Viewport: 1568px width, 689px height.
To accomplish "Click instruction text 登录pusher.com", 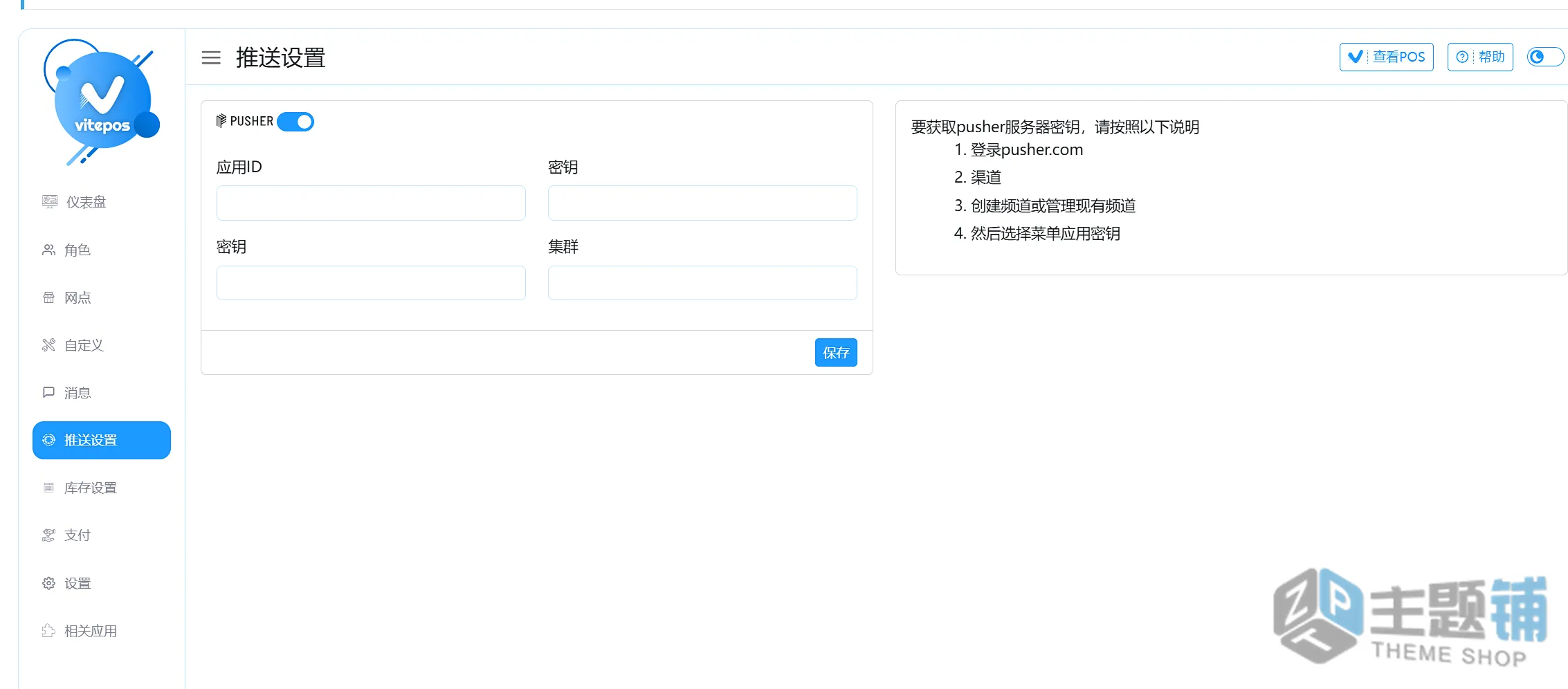I will (x=1027, y=149).
